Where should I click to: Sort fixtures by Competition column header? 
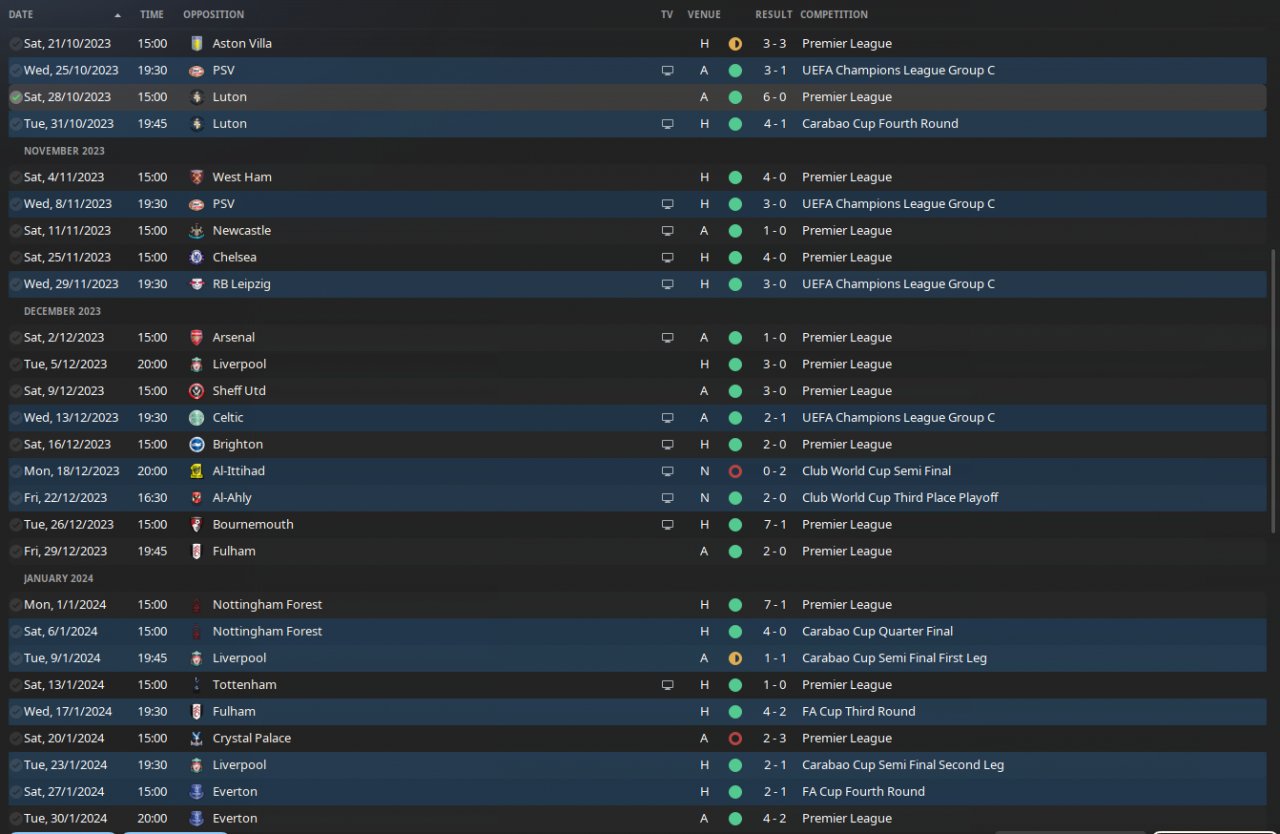(834, 15)
